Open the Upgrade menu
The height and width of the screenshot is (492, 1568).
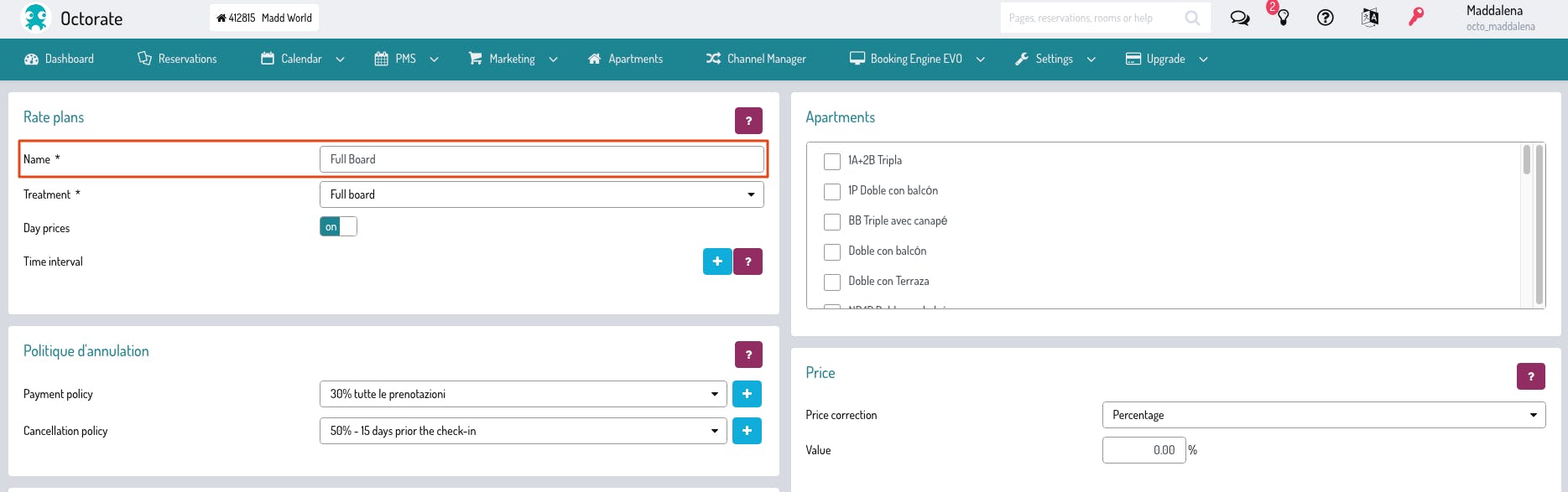click(1165, 59)
